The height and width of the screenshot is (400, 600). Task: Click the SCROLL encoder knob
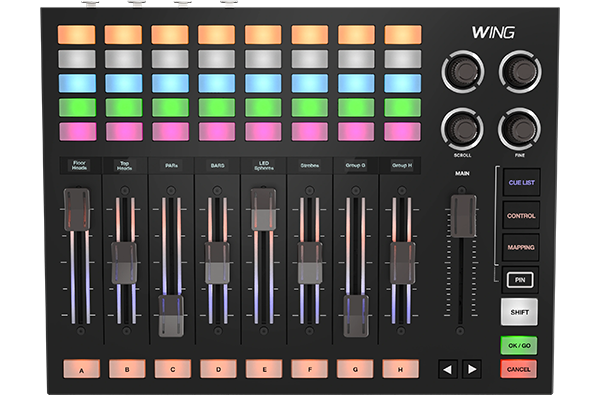462,129
